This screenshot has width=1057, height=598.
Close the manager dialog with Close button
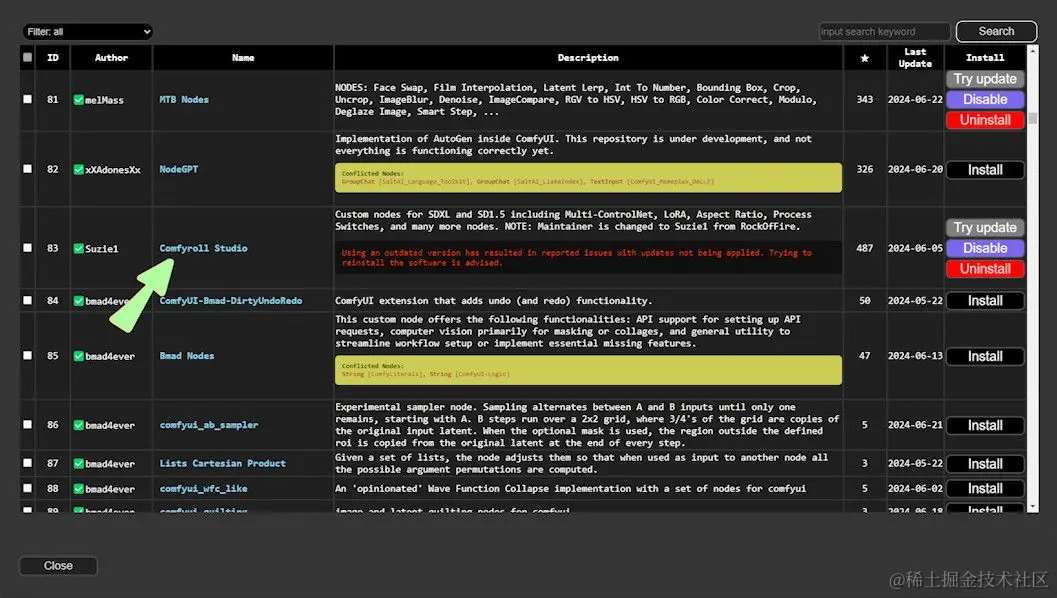58,566
